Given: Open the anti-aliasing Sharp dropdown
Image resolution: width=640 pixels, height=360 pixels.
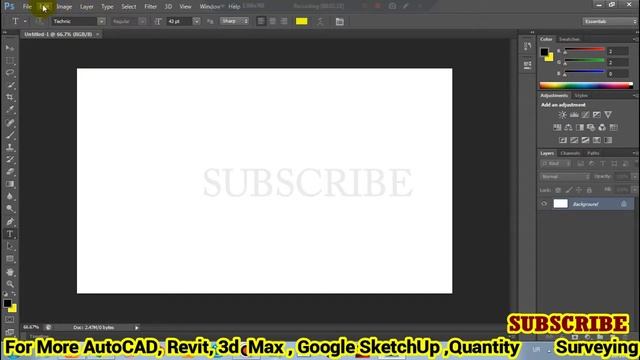Looking at the screenshot, I should (234, 21).
